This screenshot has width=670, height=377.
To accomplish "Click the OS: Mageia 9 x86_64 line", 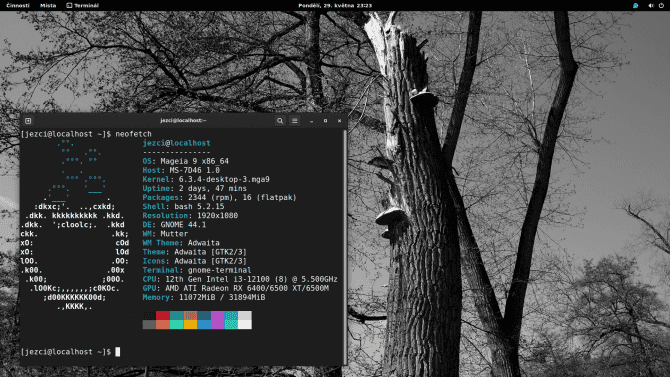I will [185, 161].
